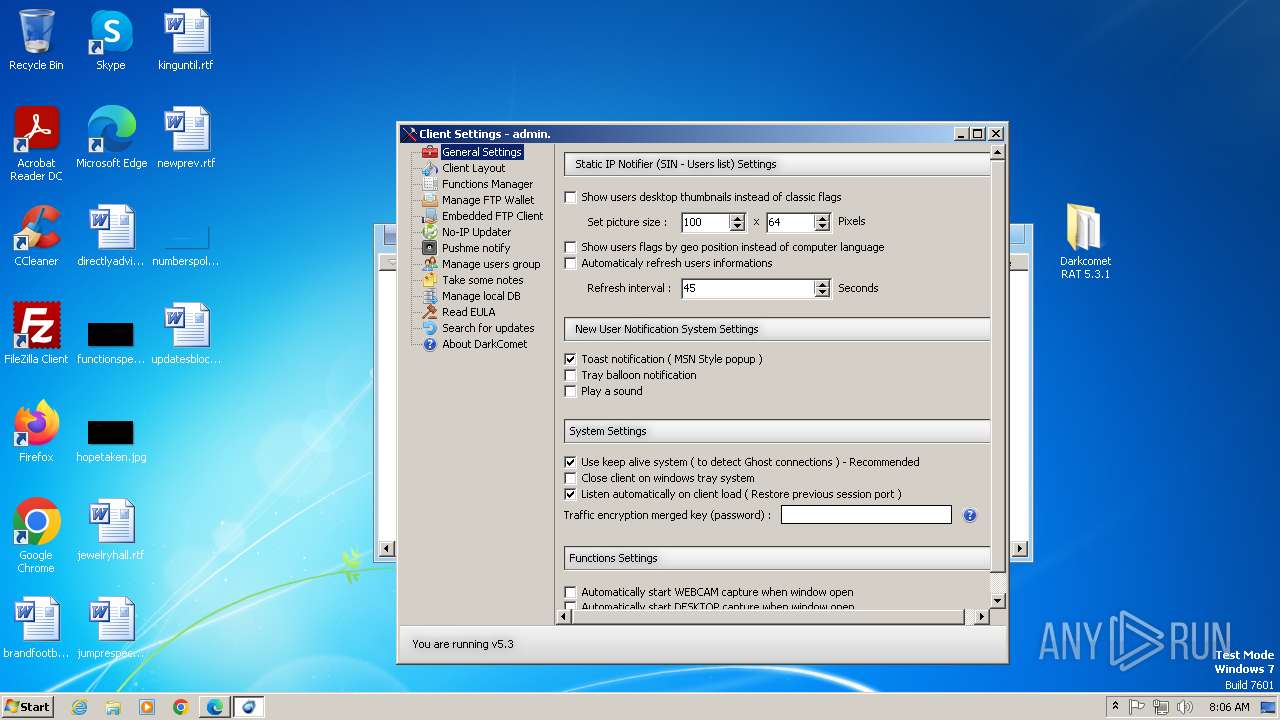
Task: Open kinguntil.rtf document
Action: coord(186,40)
